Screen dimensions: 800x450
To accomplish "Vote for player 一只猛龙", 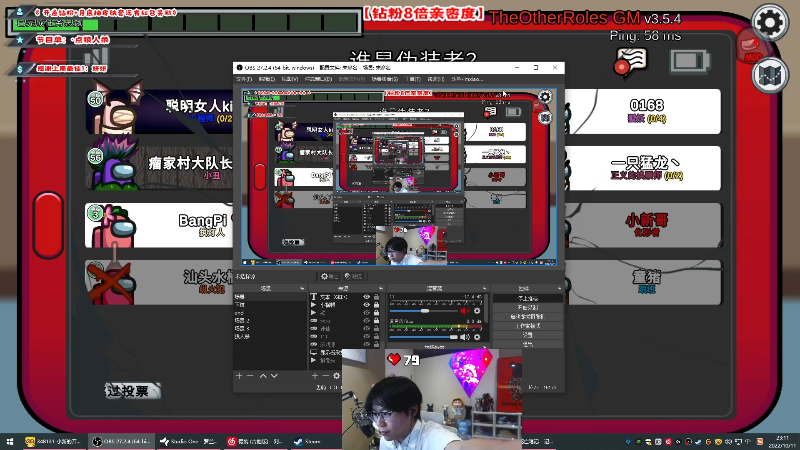I will pos(643,168).
